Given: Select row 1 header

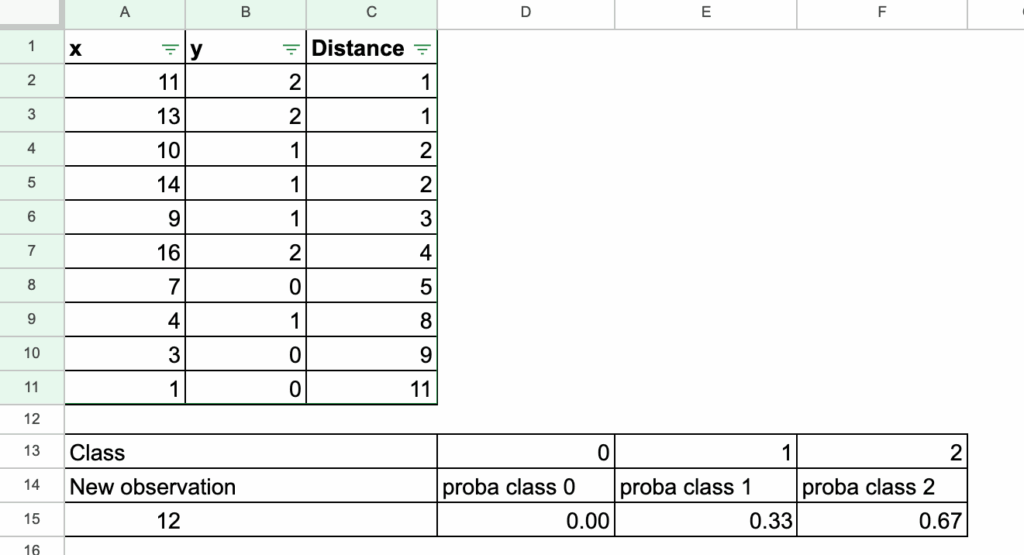Looking at the screenshot, I should tap(32, 48).
